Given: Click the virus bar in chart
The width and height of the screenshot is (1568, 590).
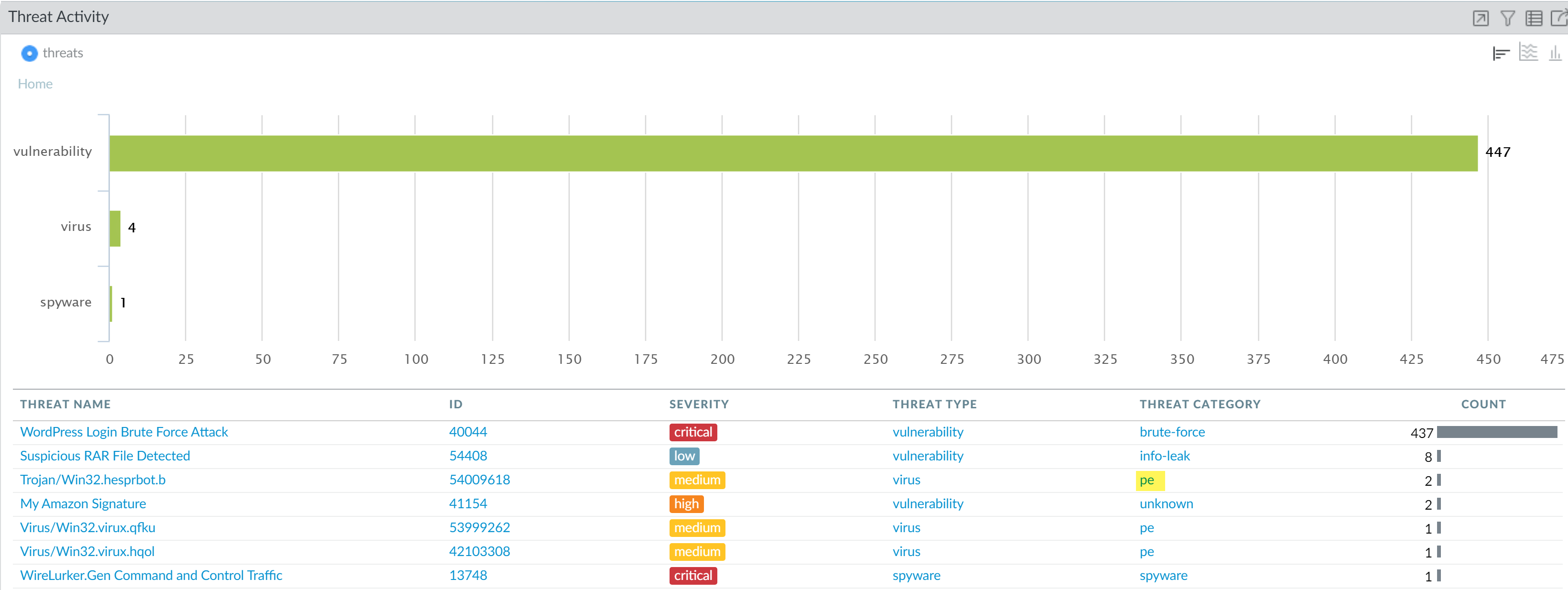Looking at the screenshot, I should tap(115, 229).
